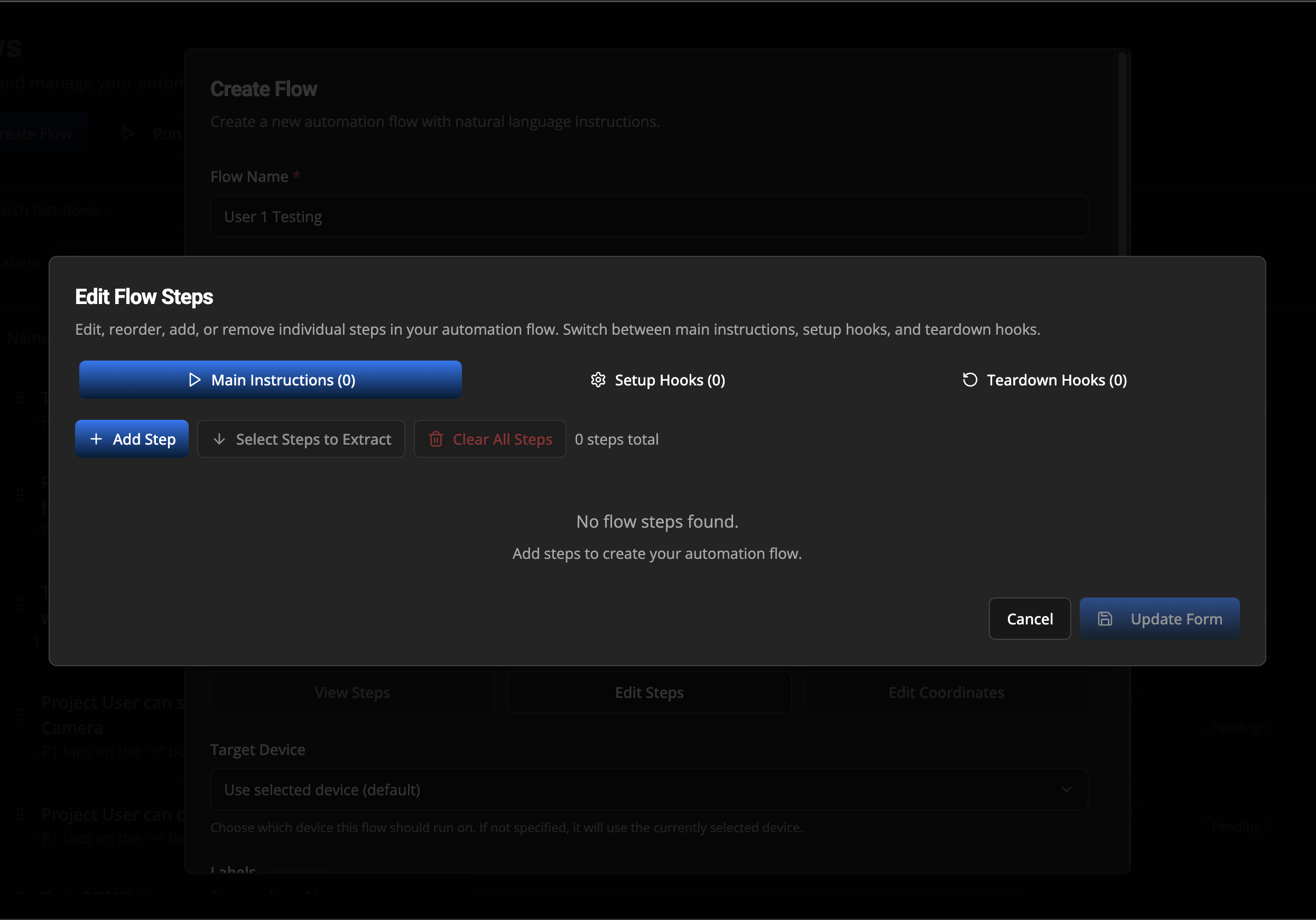Click Edit Coordinates in Create Flow
The image size is (1316, 920).
pyautogui.click(x=946, y=692)
